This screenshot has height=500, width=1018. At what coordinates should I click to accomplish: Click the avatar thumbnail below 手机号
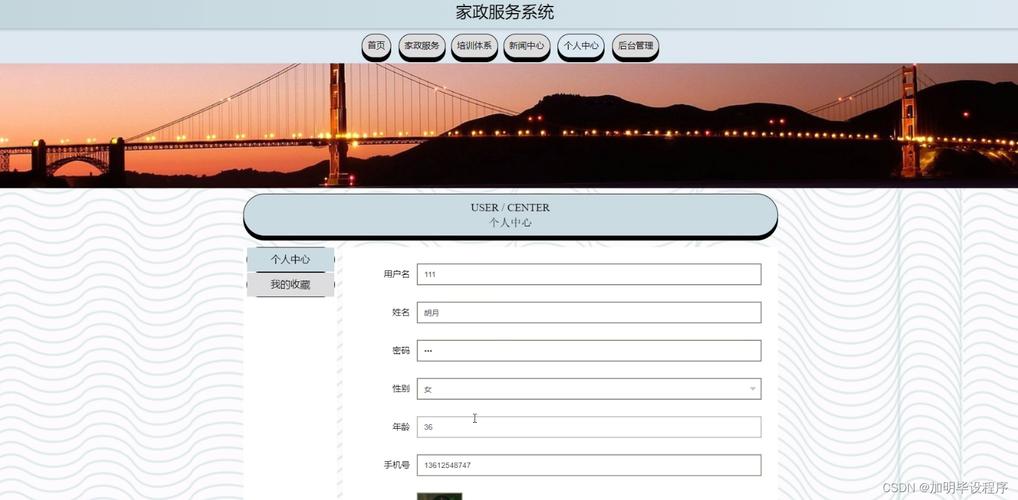click(439, 495)
